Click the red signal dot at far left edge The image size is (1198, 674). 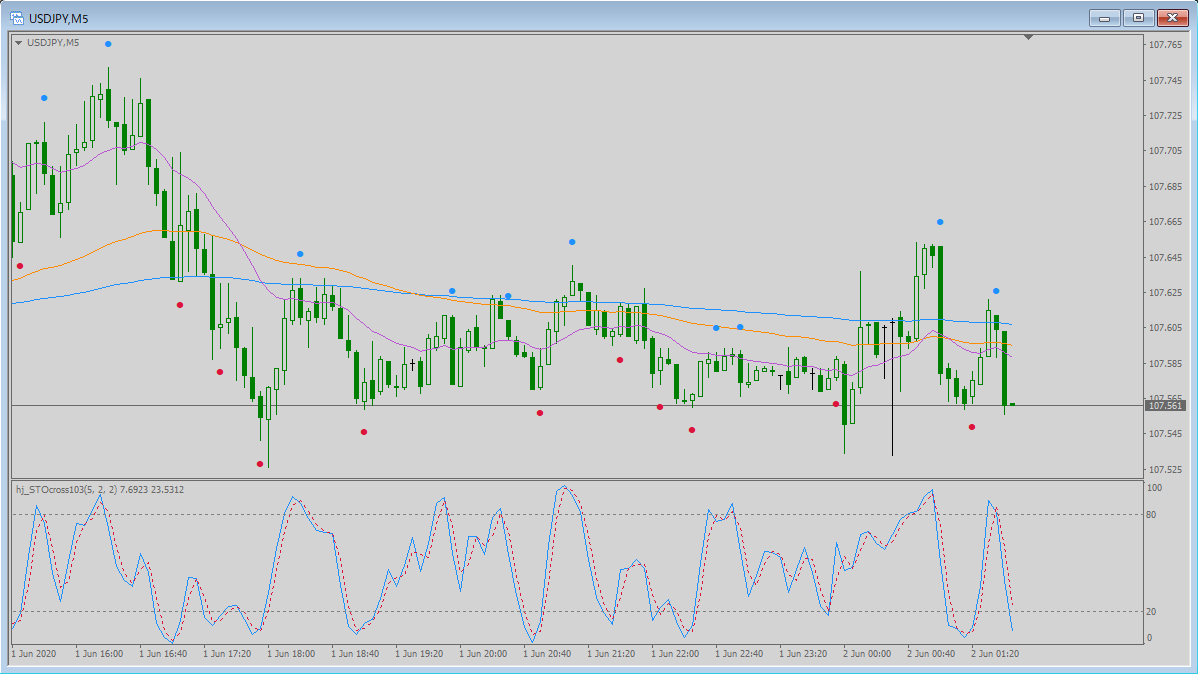20,266
